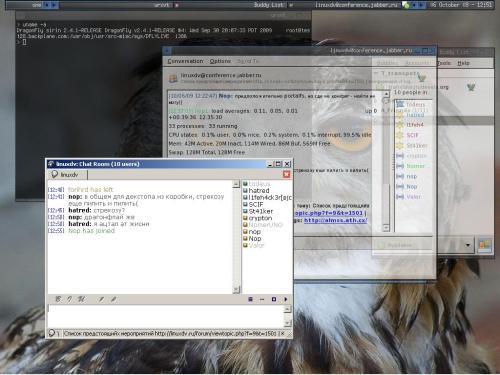This screenshot has height=375, width=500.
Task: Click the 'one' desktop label in top panel
Action: [37, 5]
